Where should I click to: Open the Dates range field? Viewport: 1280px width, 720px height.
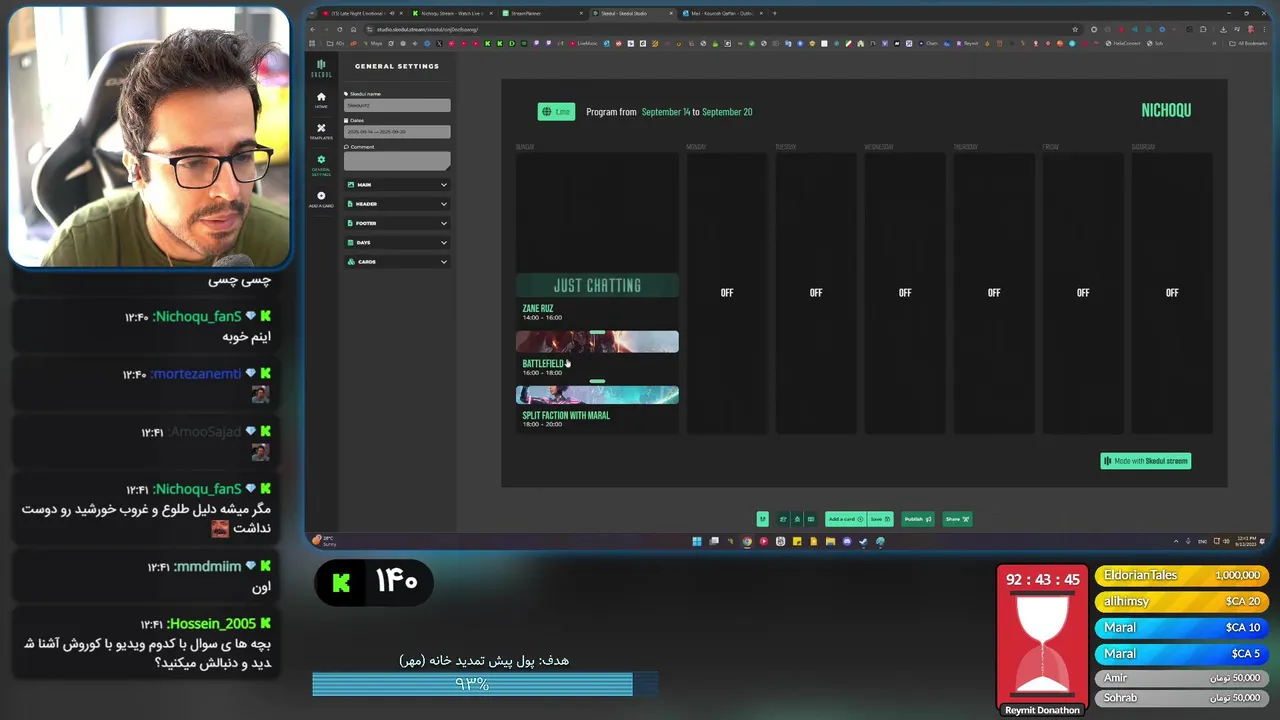[x=397, y=131]
